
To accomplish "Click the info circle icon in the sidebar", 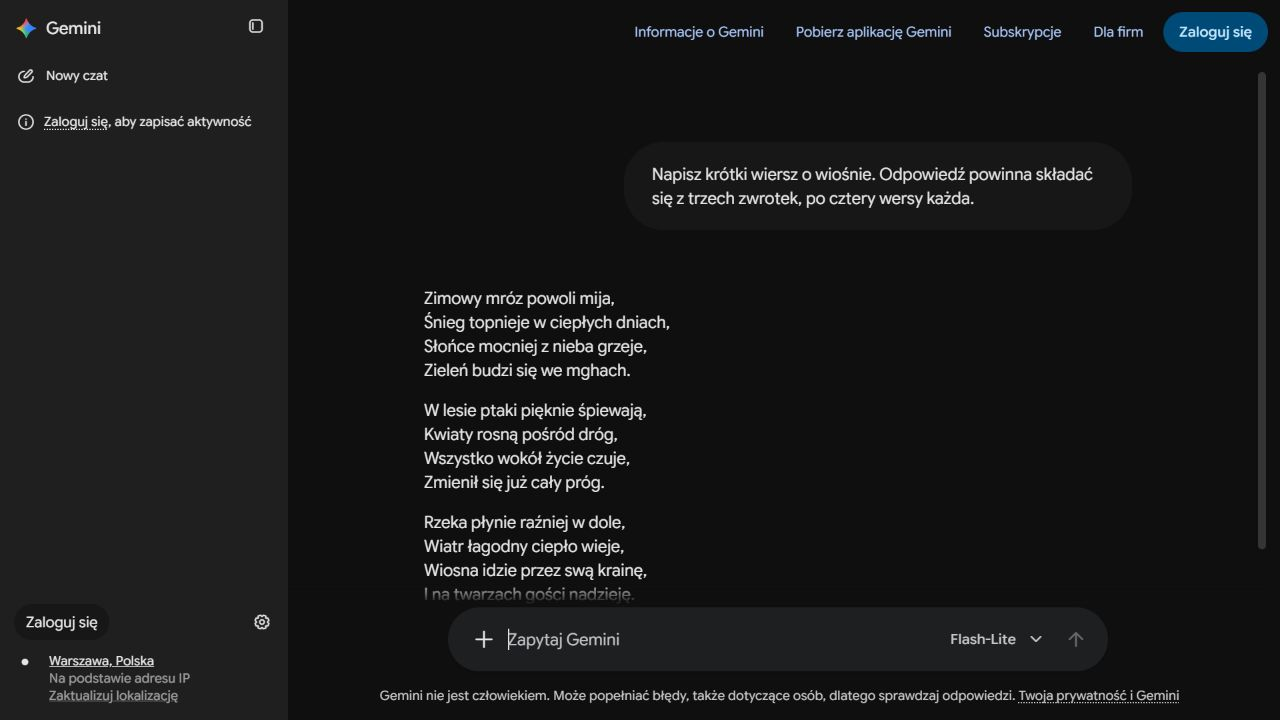I will point(26,122).
